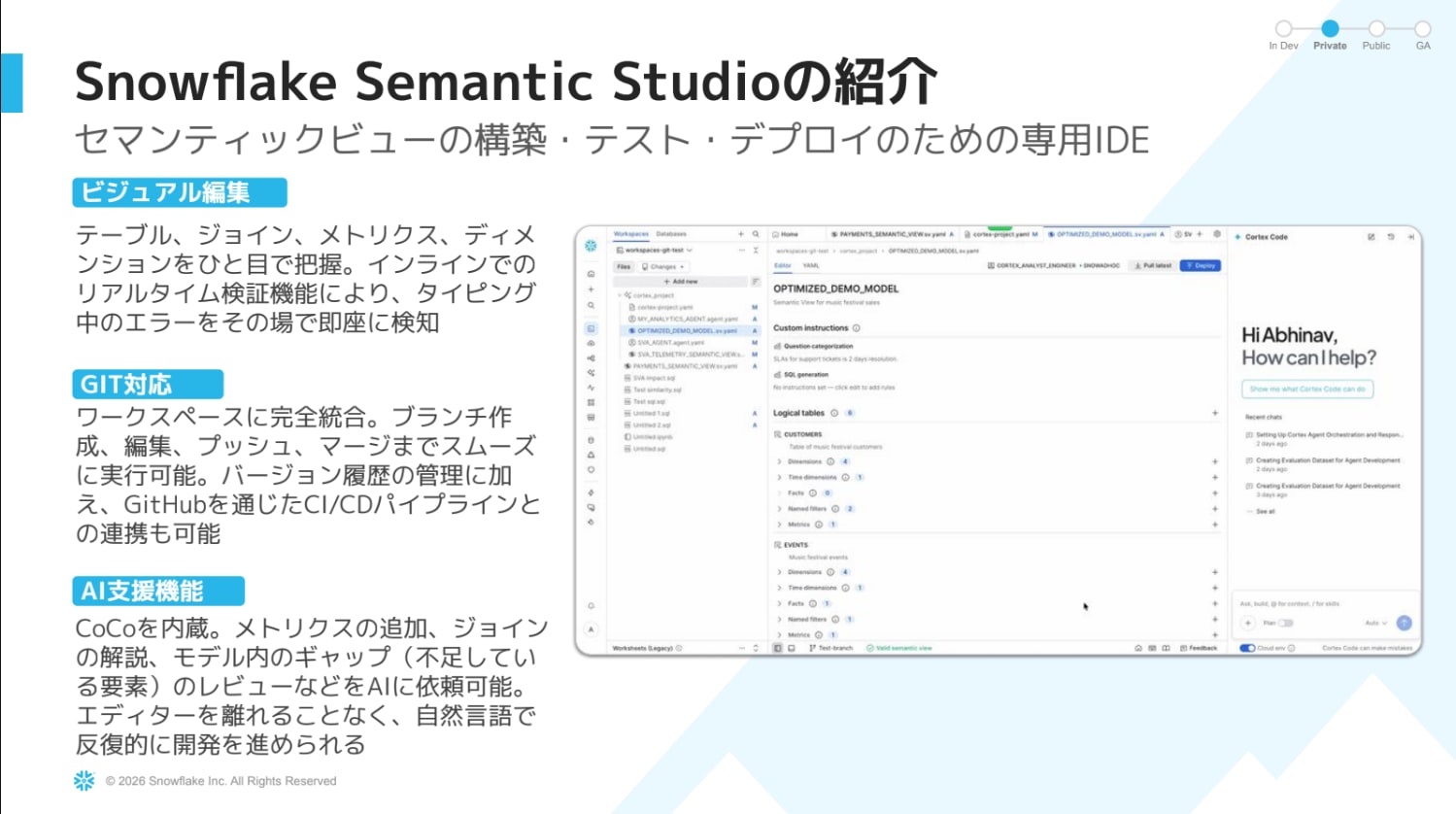Image resolution: width=1456 pixels, height=814 pixels.
Task: Click the Valid semantic view status
Action: 899,648
